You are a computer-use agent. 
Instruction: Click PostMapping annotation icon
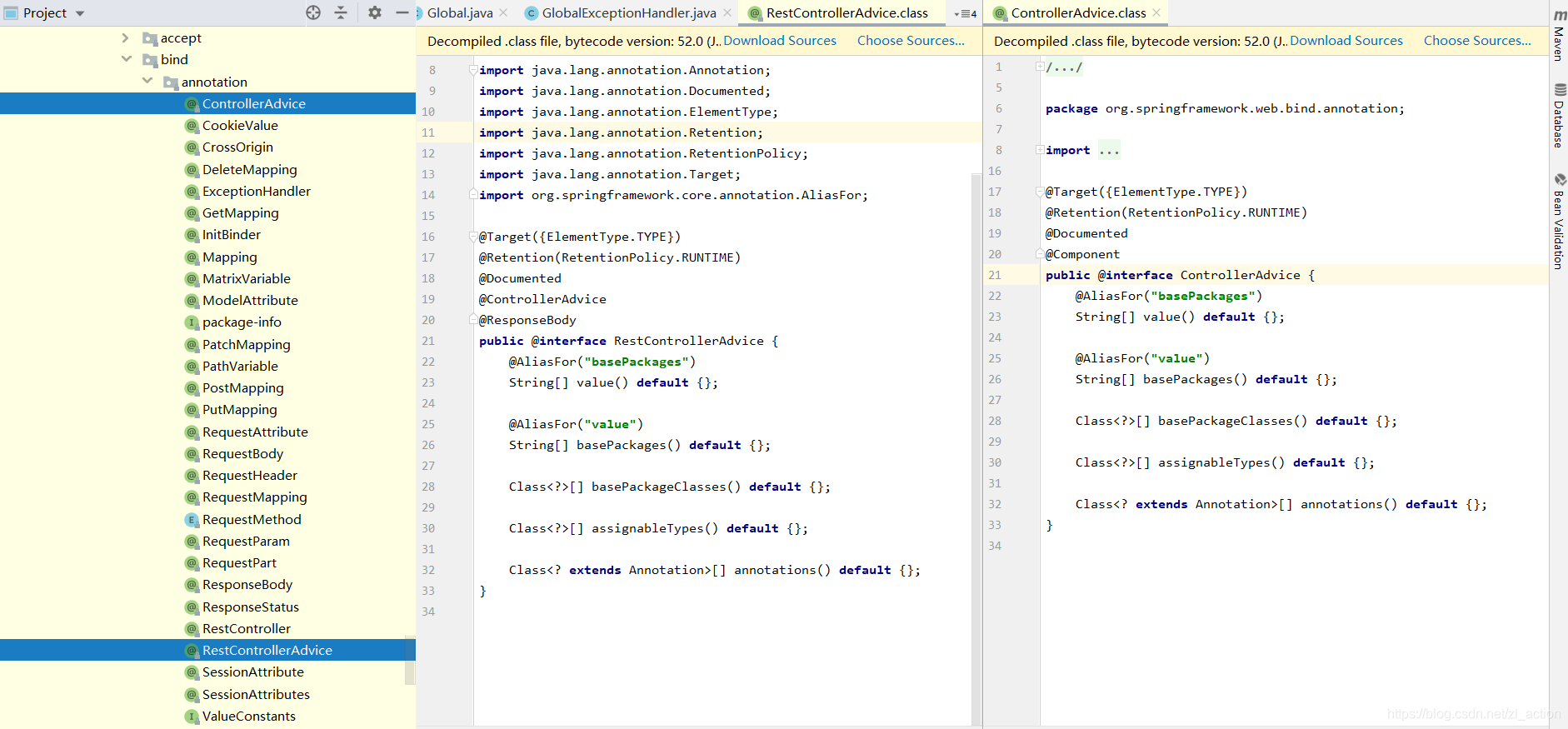[192, 387]
